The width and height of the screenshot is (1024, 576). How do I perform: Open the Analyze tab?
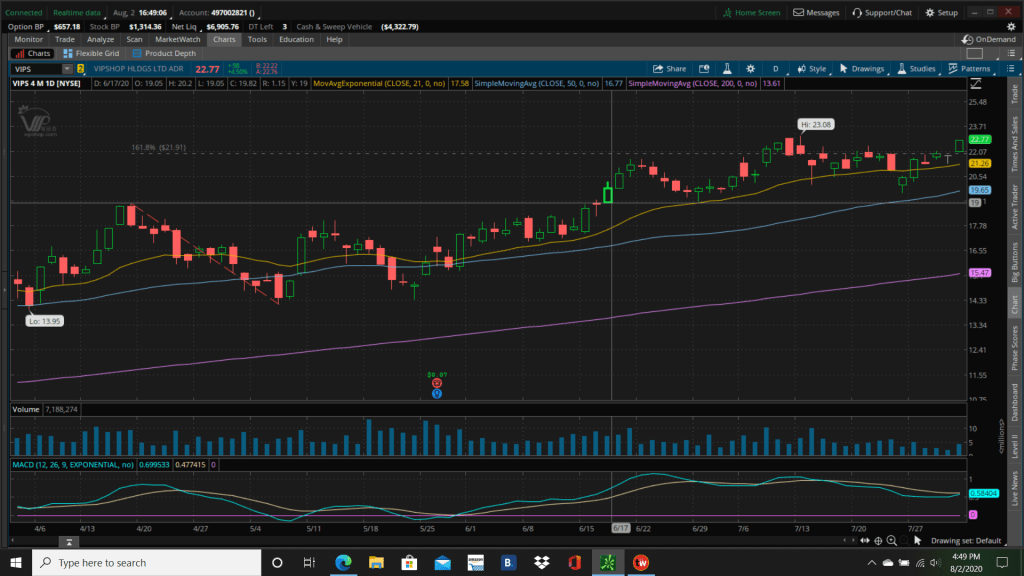point(100,39)
